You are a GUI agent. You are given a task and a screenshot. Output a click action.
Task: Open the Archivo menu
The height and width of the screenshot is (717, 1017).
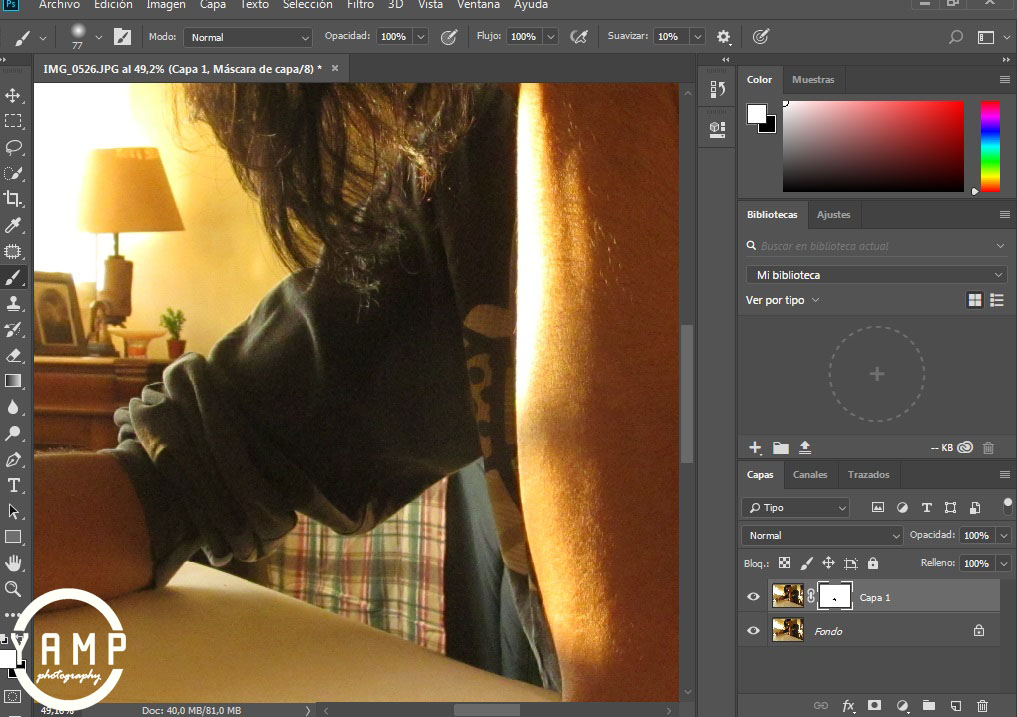[60, 5]
